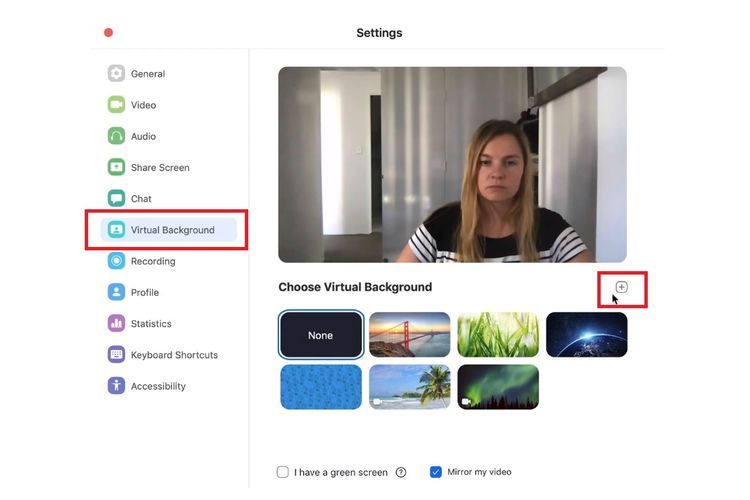This screenshot has width=750, height=500.
Task: Select the Recording settings label
Action: coord(153,261)
